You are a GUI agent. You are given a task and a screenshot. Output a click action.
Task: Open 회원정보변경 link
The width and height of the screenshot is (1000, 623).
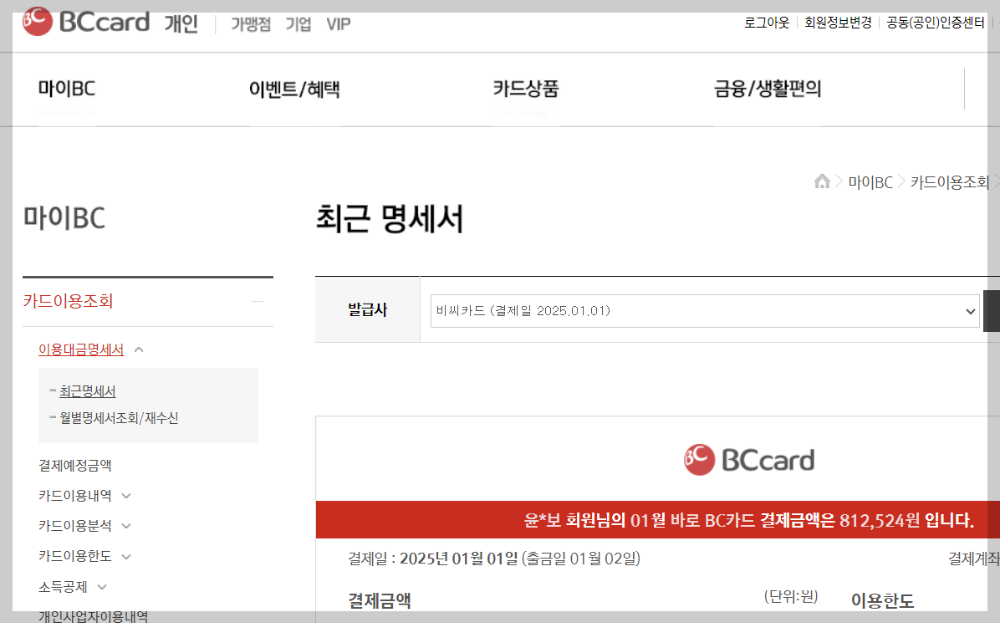[x=838, y=23]
